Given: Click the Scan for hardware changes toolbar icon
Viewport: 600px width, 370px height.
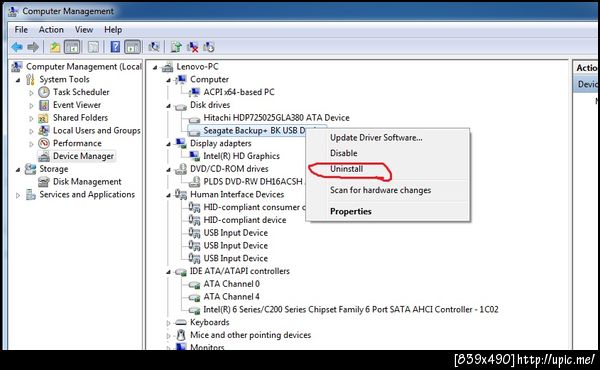Looking at the screenshot, I should (154, 47).
